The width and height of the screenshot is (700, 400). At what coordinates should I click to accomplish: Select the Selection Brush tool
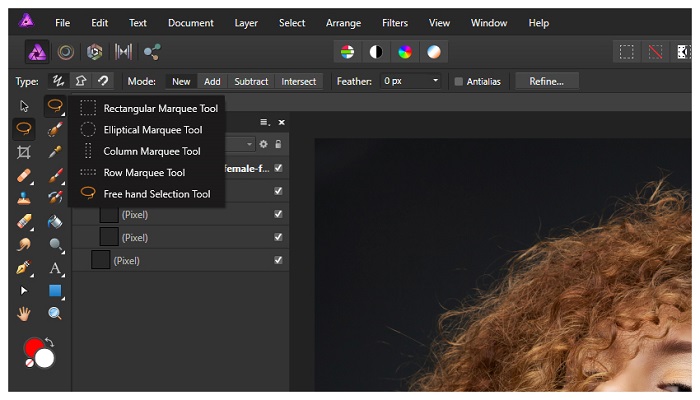[x=55, y=129]
